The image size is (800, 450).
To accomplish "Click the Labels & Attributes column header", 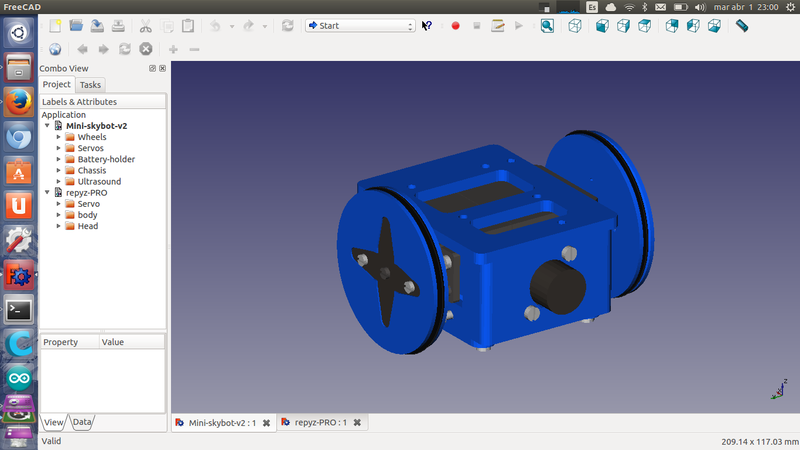I will click(80, 102).
